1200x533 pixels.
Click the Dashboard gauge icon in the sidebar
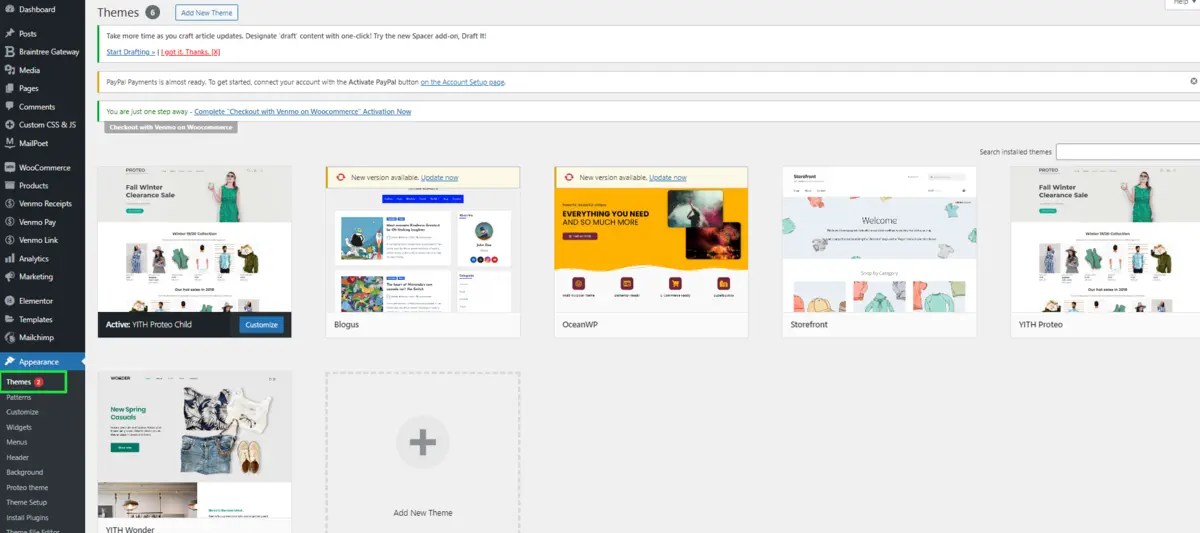coord(9,9)
